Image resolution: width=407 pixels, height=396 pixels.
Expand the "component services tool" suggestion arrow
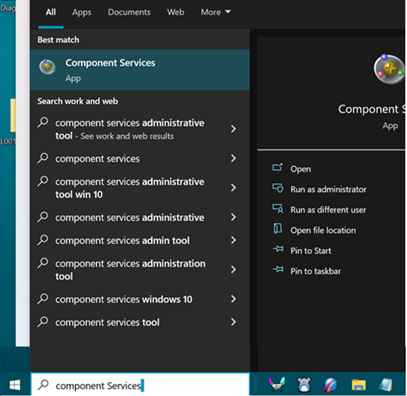click(233, 322)
